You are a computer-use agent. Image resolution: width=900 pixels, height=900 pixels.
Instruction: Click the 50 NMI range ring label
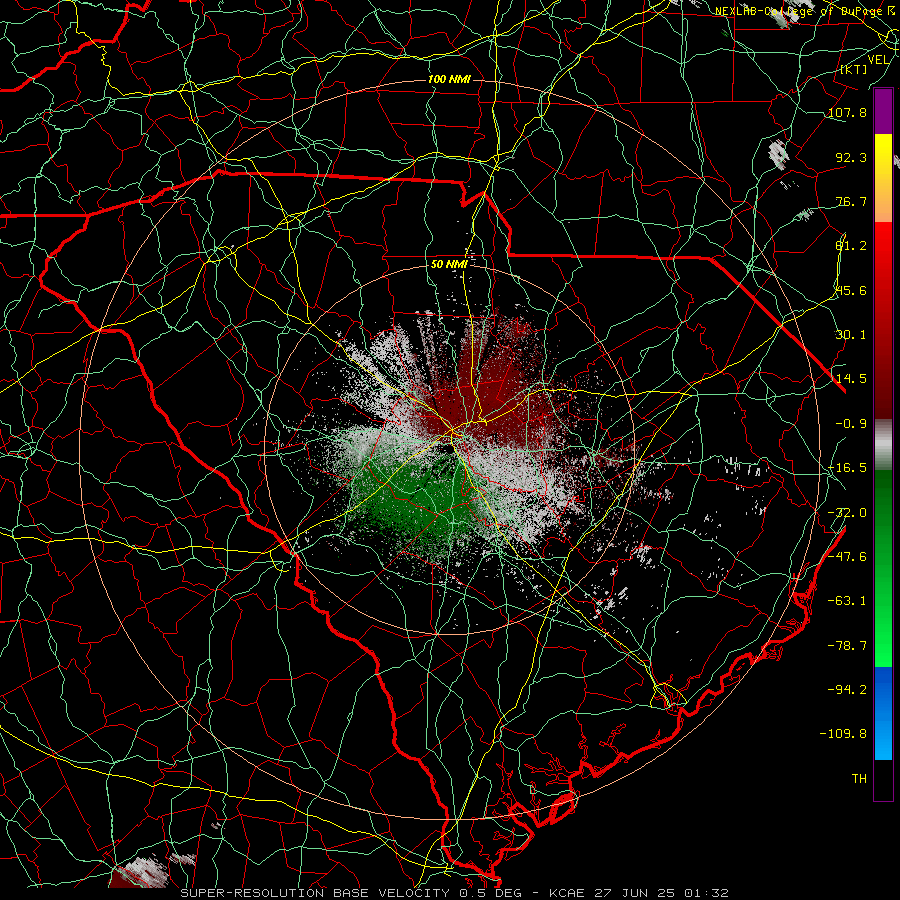point(449,265)
